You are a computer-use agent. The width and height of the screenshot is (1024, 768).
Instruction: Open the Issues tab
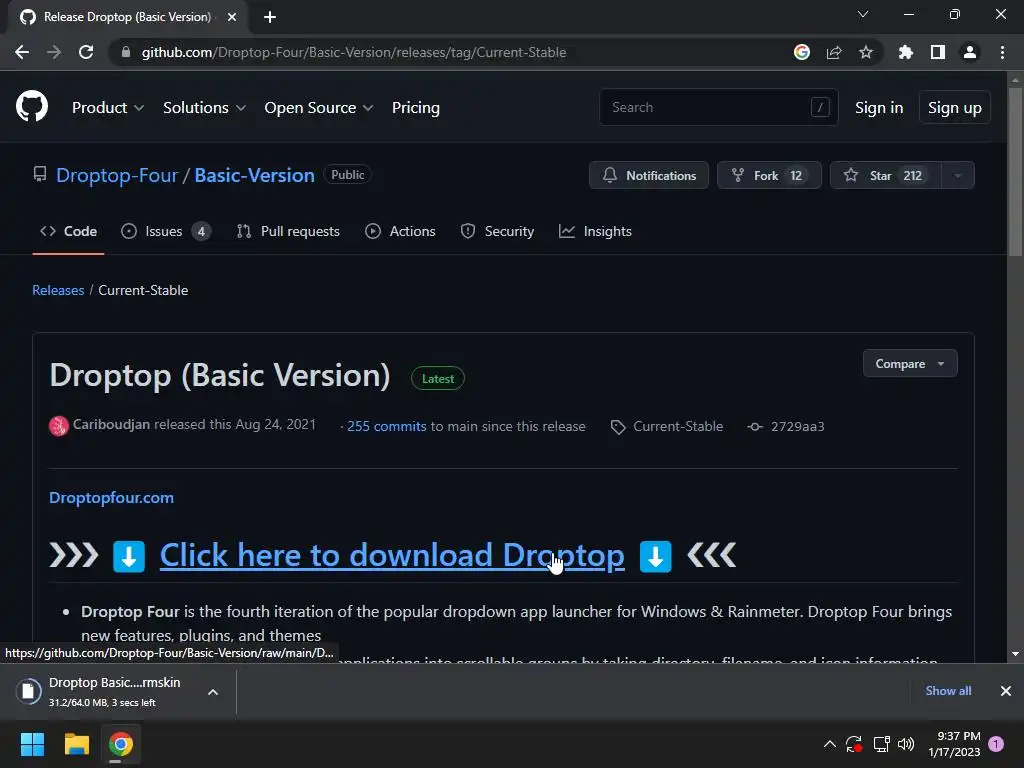click(x=166, y=231)
